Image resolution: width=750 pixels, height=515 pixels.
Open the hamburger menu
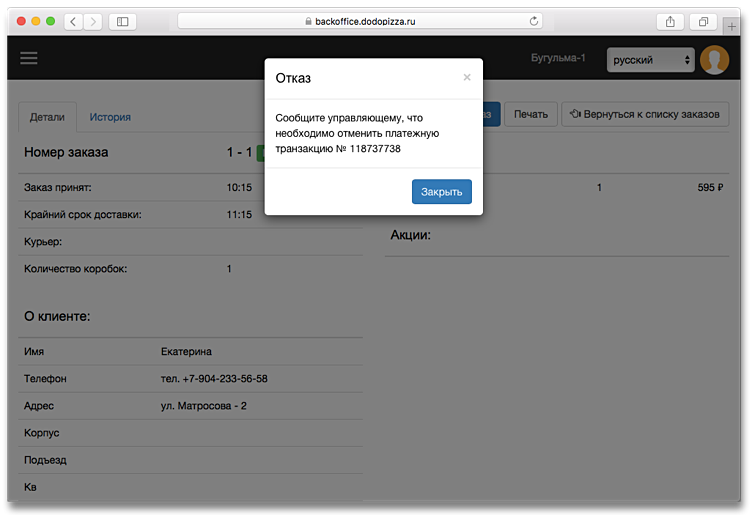coord(29,58)
